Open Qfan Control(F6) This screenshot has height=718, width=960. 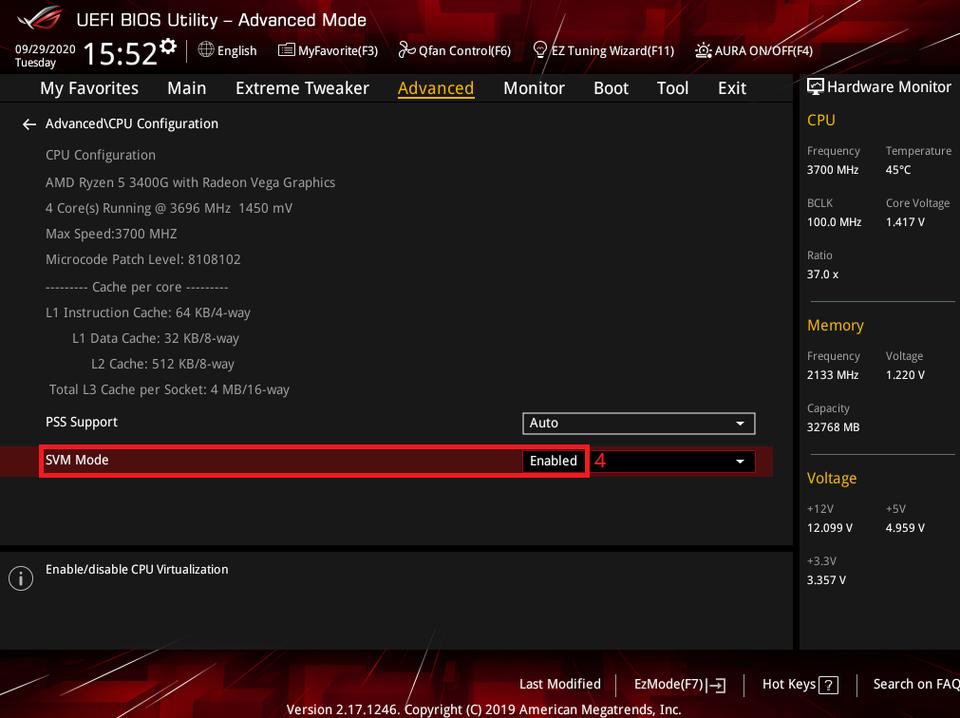[455, 50]
